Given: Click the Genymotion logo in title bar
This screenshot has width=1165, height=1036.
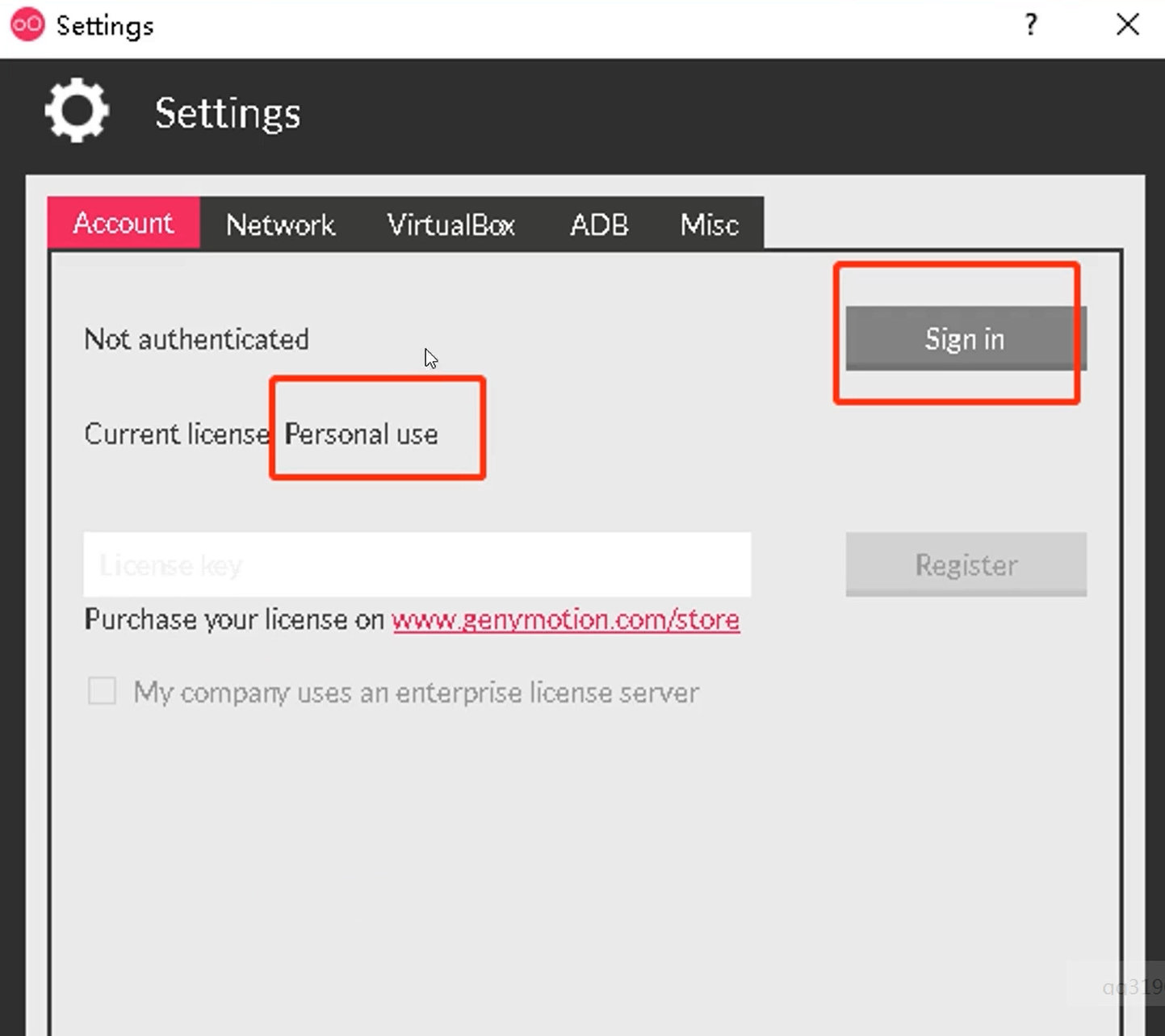Looking at the screenshot, I should 27,25.
